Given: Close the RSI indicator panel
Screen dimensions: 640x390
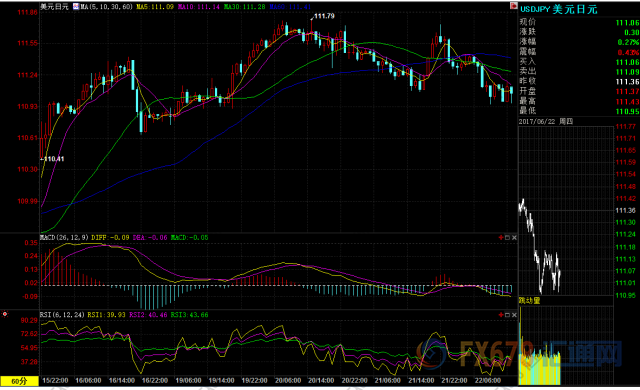Looking at the screenshot, I should click(x=514, y=315).
